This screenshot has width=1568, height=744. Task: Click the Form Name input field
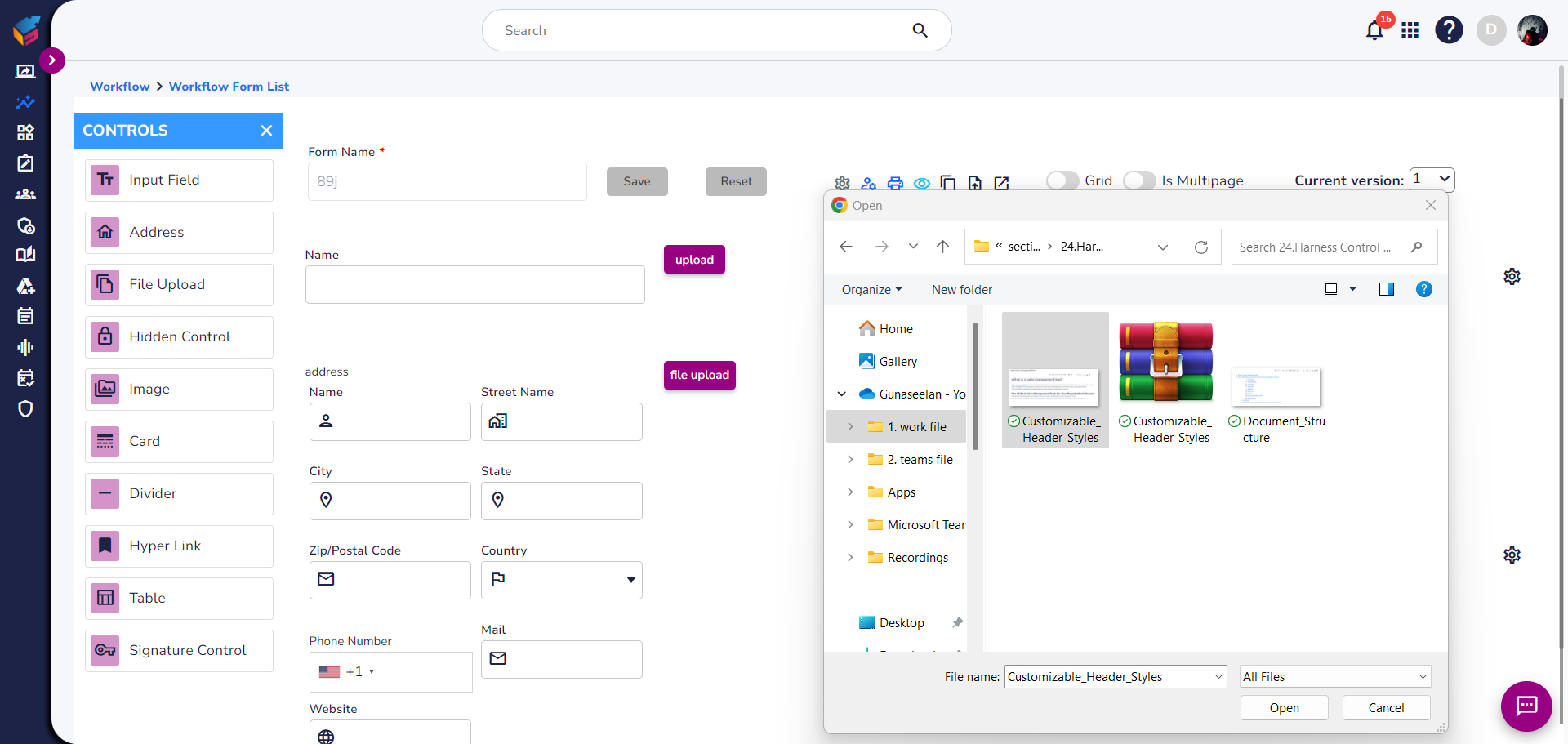pyautogui.click(x=447, y=181)
